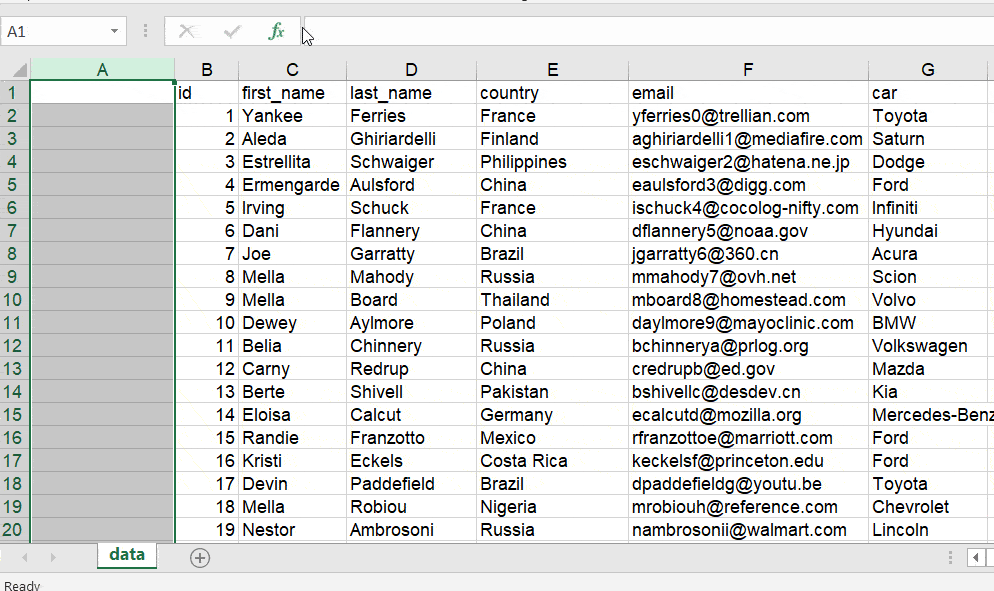The width and height of the screenshot is (994, 591).
Task: Select column E header
Action: coord(553,69)
